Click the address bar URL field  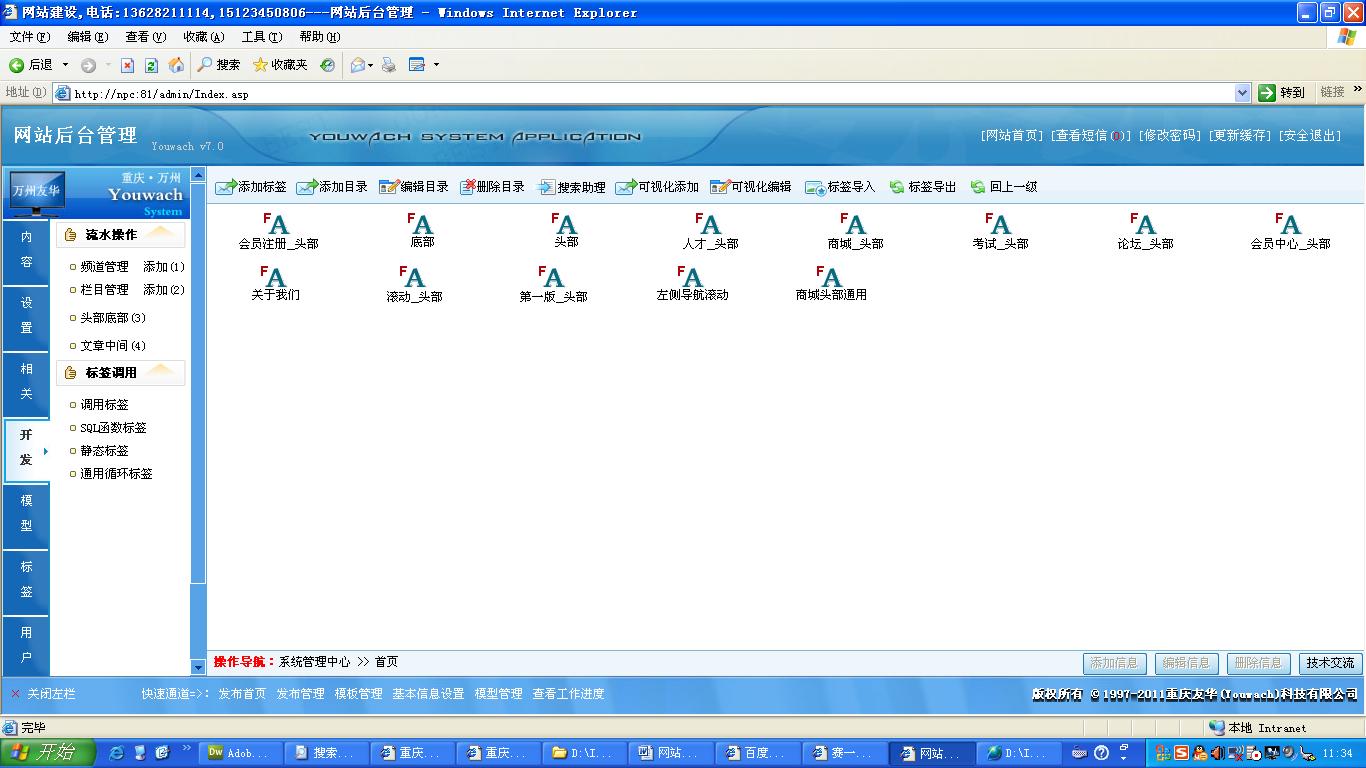click(643, 93)
